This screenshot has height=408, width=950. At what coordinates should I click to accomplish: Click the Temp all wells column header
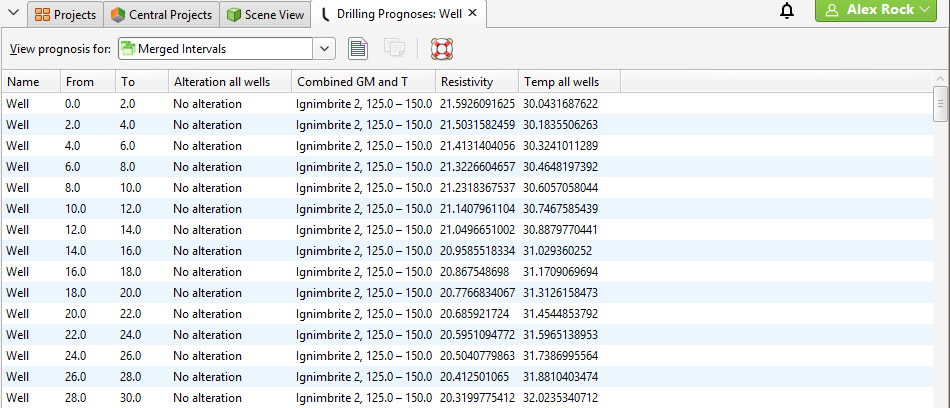pos(567,81)
